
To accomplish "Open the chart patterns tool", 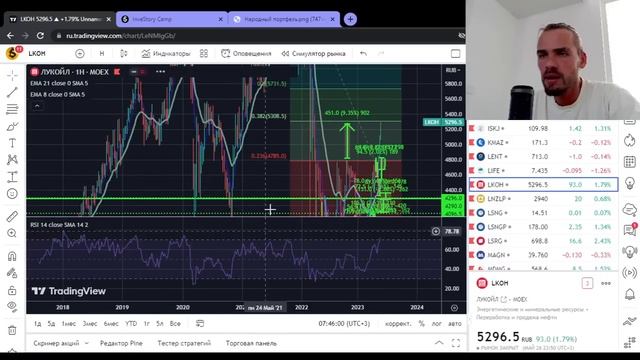I will 12,160.
